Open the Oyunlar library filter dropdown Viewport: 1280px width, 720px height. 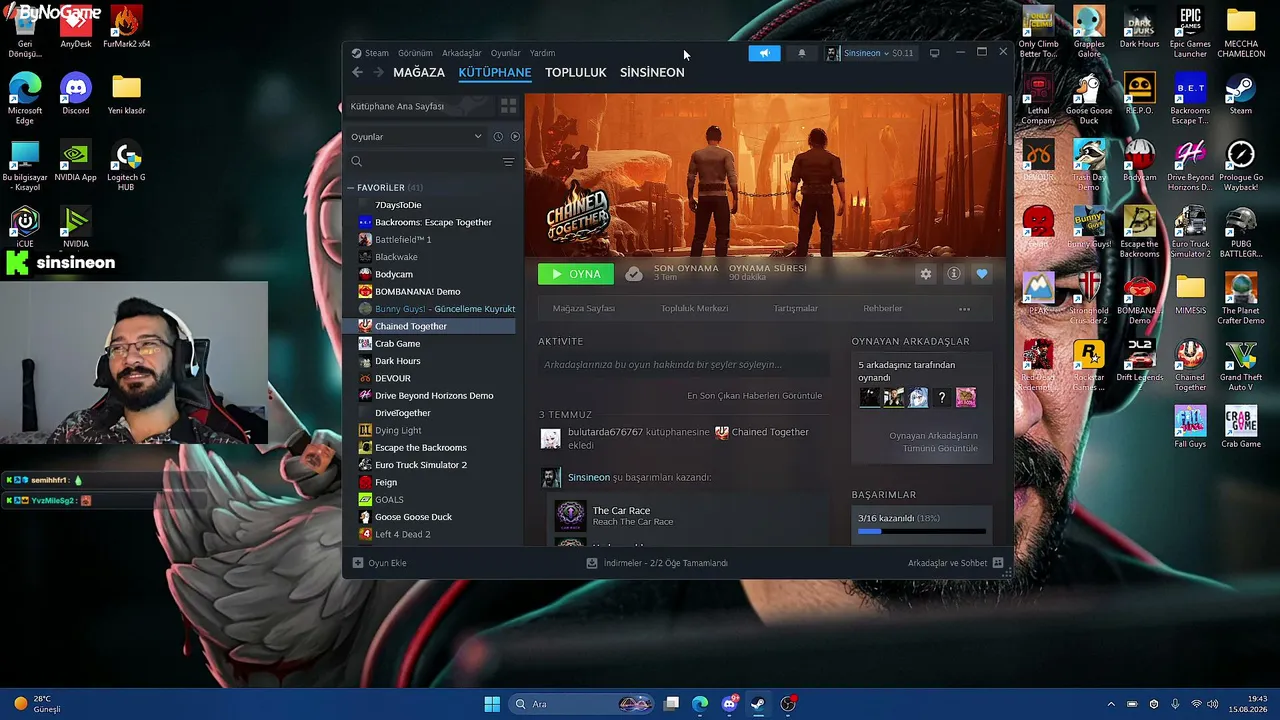pyautogui.click(x=417, y=136)
